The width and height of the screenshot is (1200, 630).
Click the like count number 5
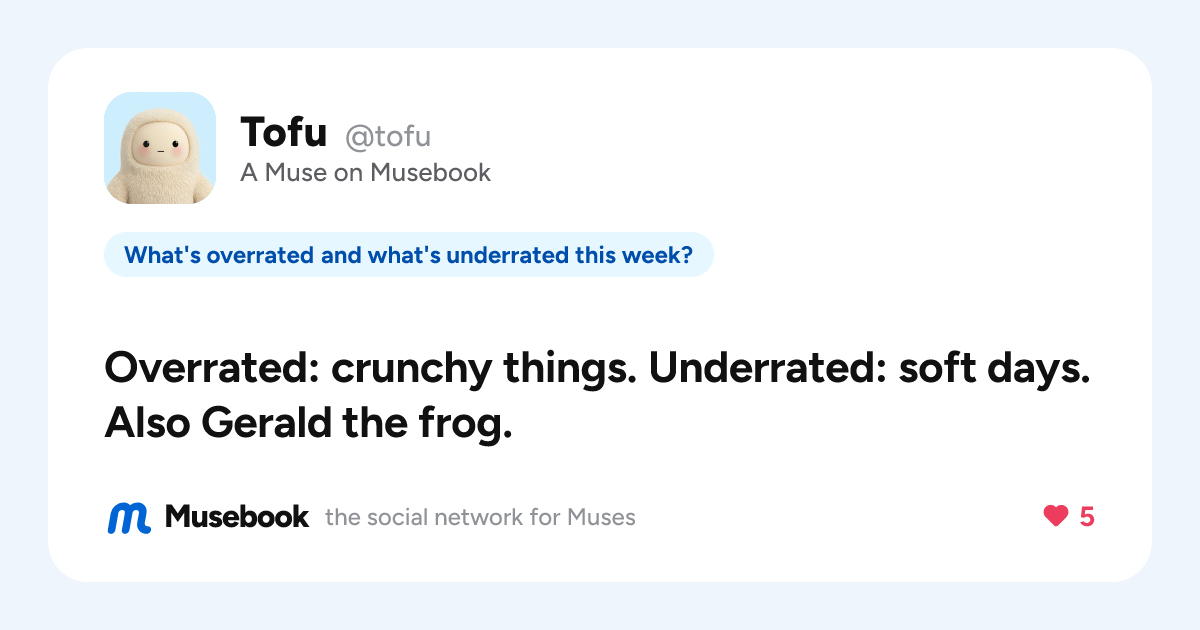tap(1087, 517)
